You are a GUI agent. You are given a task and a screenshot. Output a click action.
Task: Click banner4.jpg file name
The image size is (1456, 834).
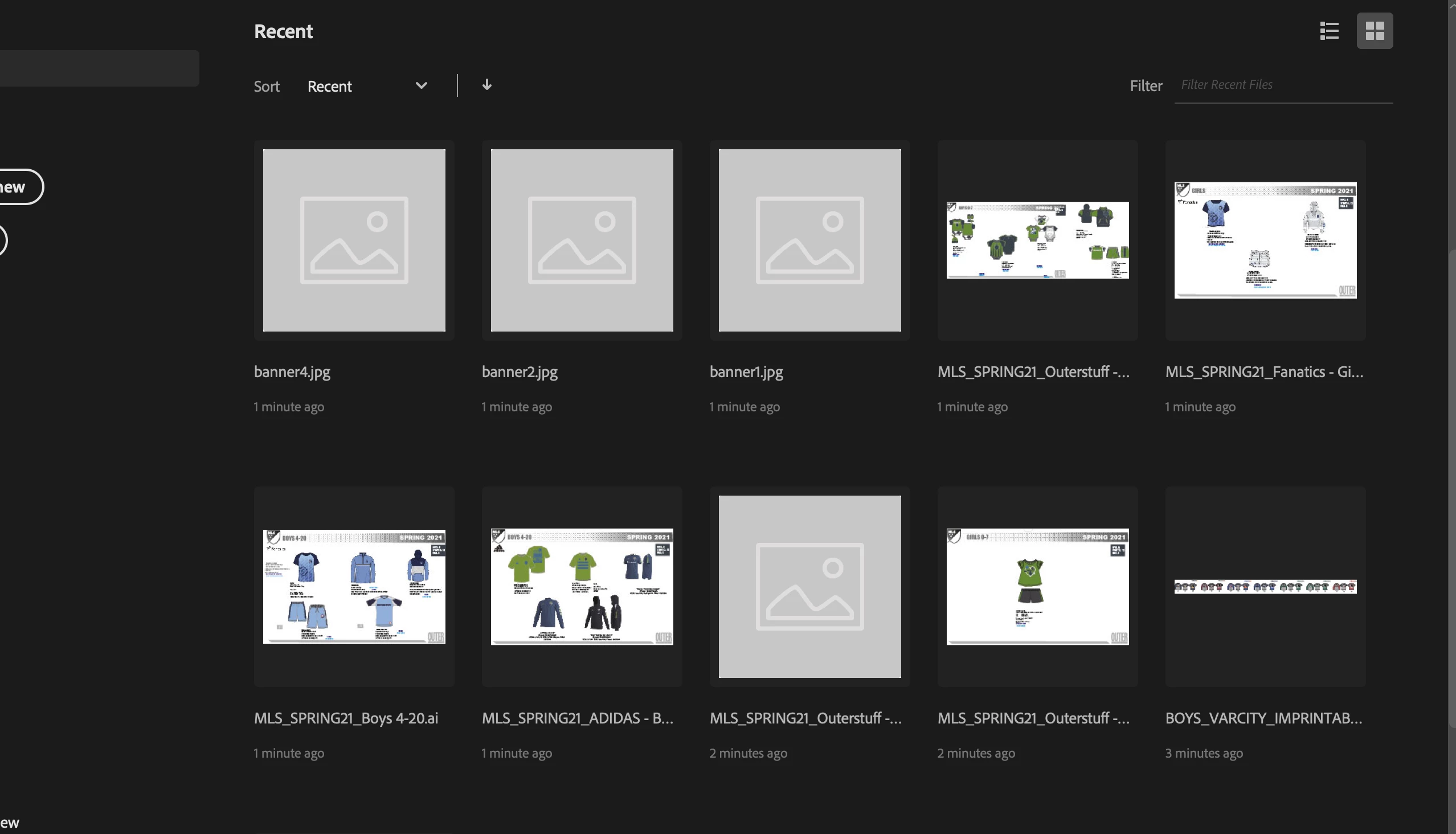coord(292,372)
